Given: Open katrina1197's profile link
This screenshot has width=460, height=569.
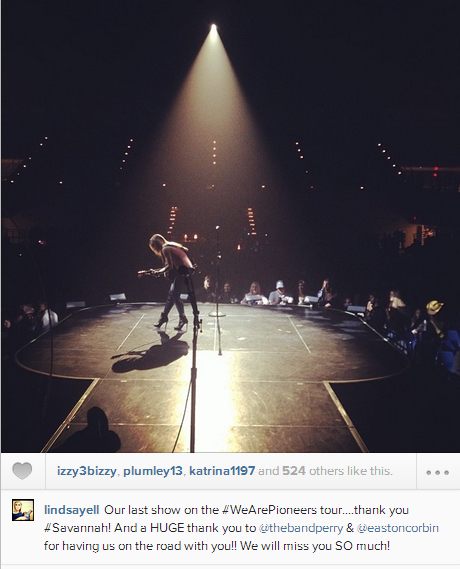Looking at the screenshot, I should 222,471.
